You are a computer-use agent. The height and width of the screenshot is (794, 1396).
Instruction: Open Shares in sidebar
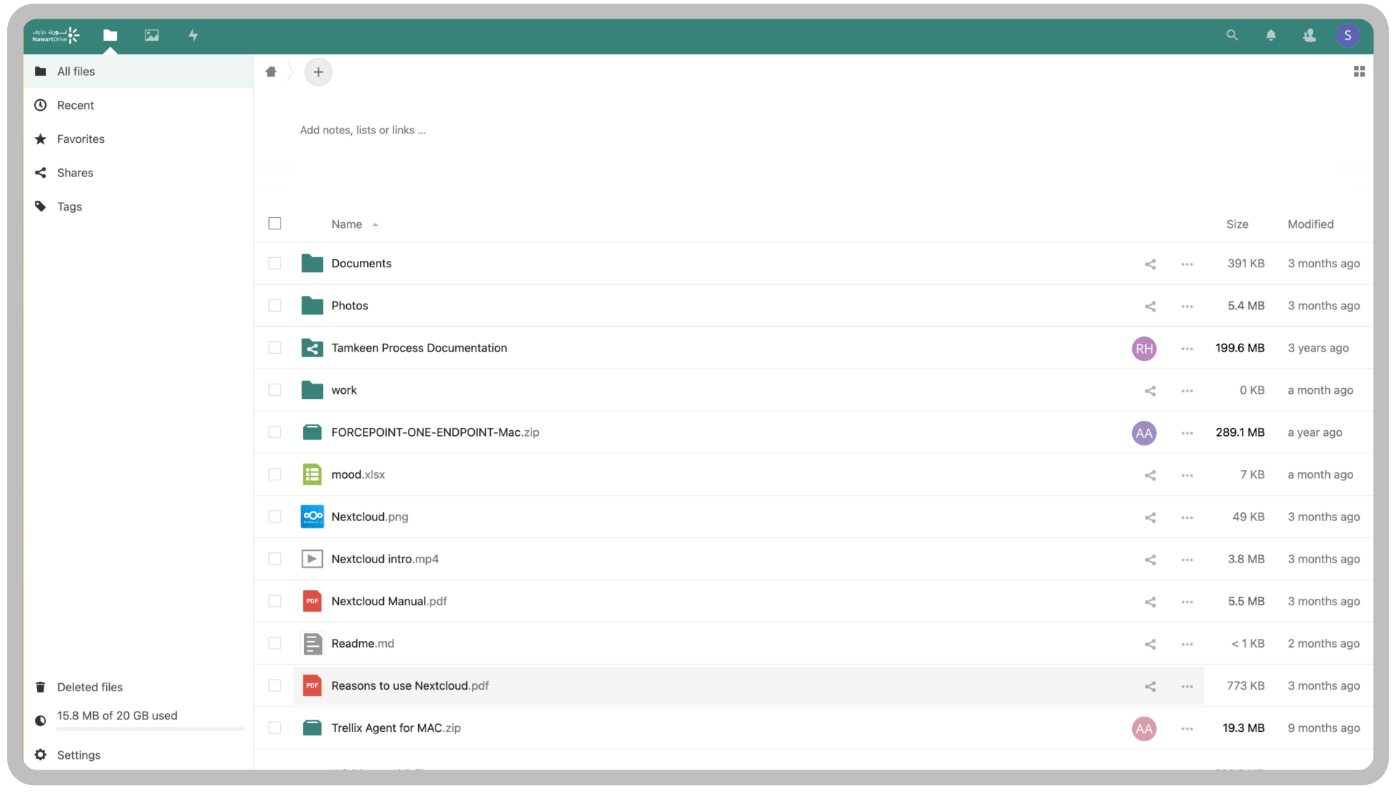click(138, 173)
